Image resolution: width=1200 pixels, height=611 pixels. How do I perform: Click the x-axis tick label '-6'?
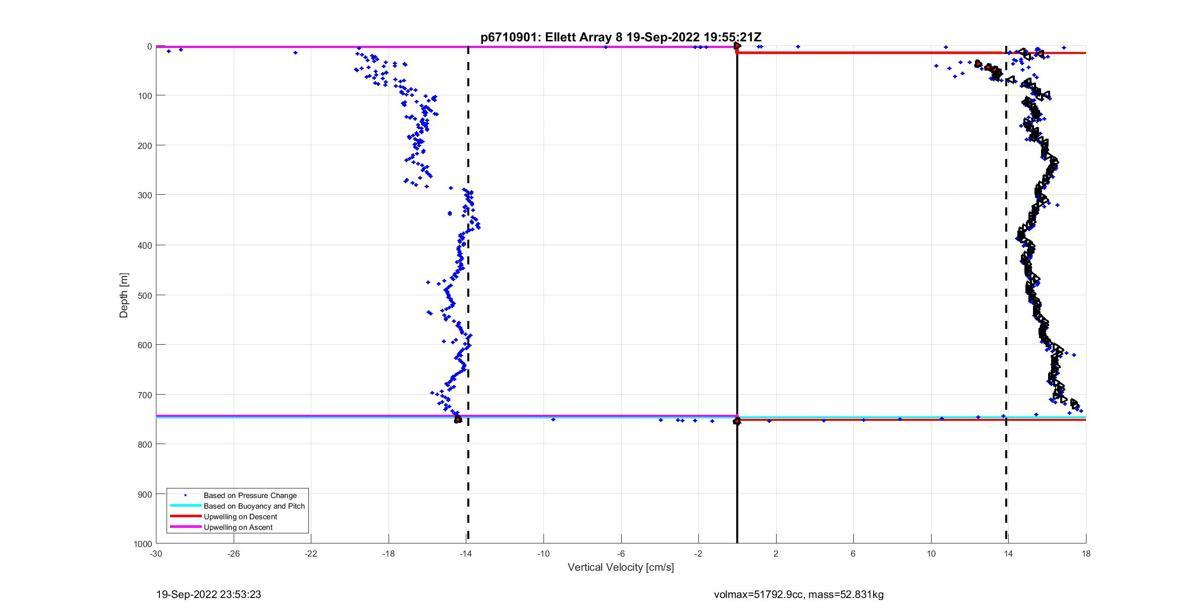[621, 553]
